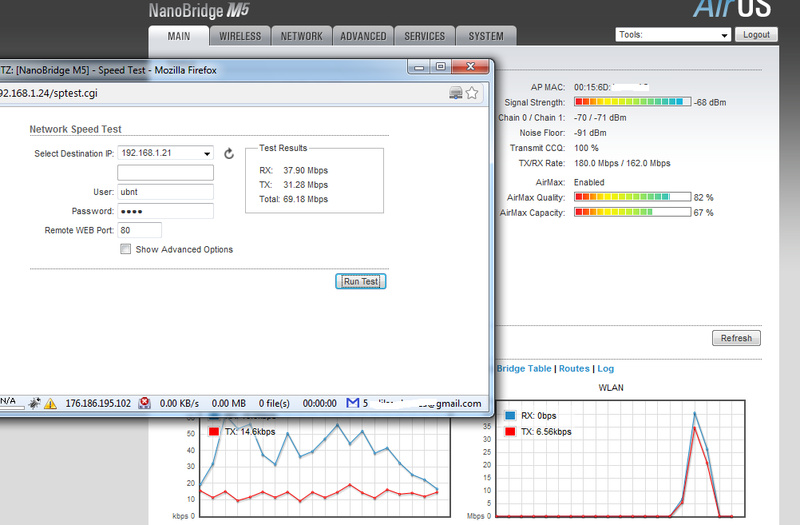Click the Signal Strength bar
The image size is (800, 525).
pos(633,102)
